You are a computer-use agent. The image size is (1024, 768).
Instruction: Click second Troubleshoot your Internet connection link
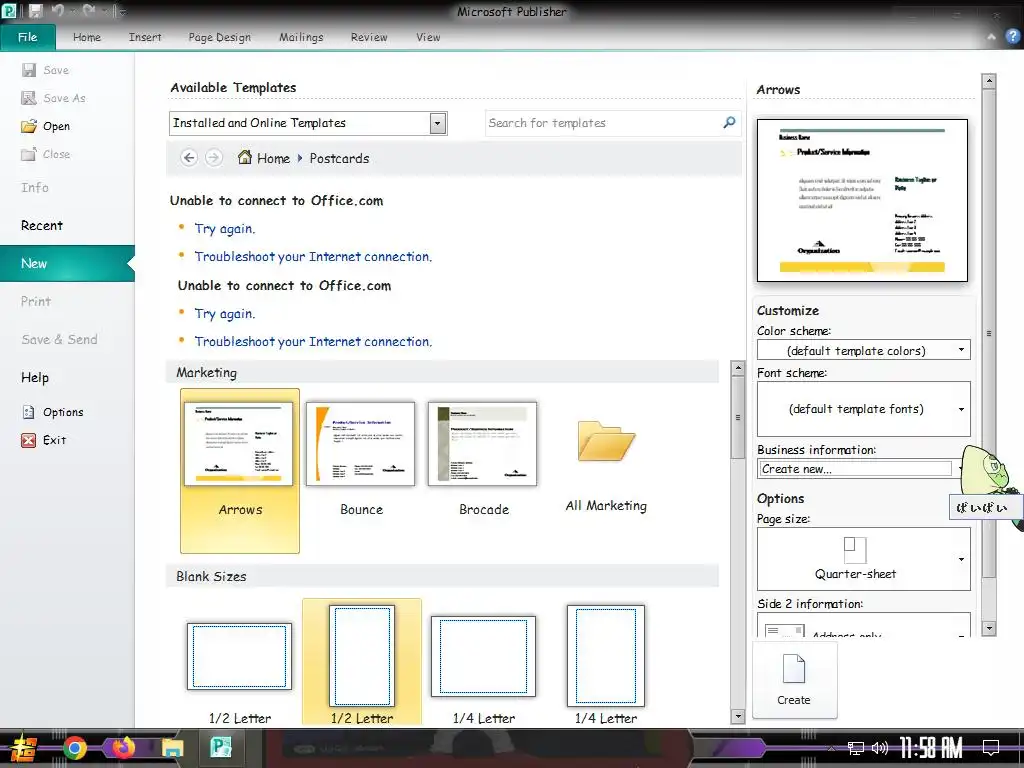pyautogui.click(x=313, y=342)
